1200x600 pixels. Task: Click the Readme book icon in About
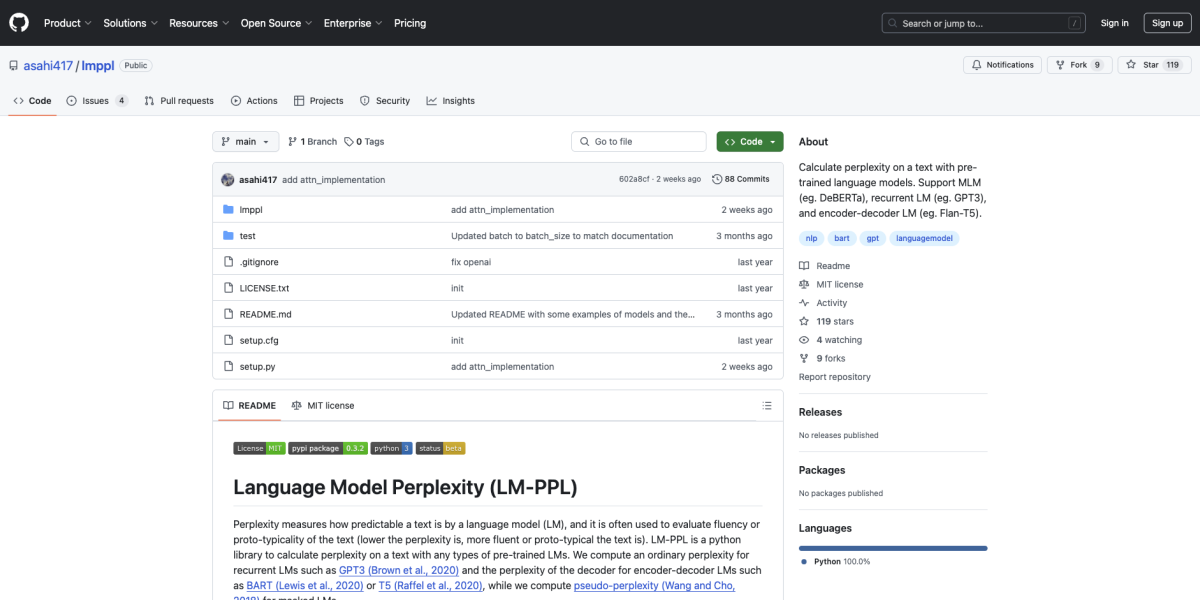(x=803, y=265)
